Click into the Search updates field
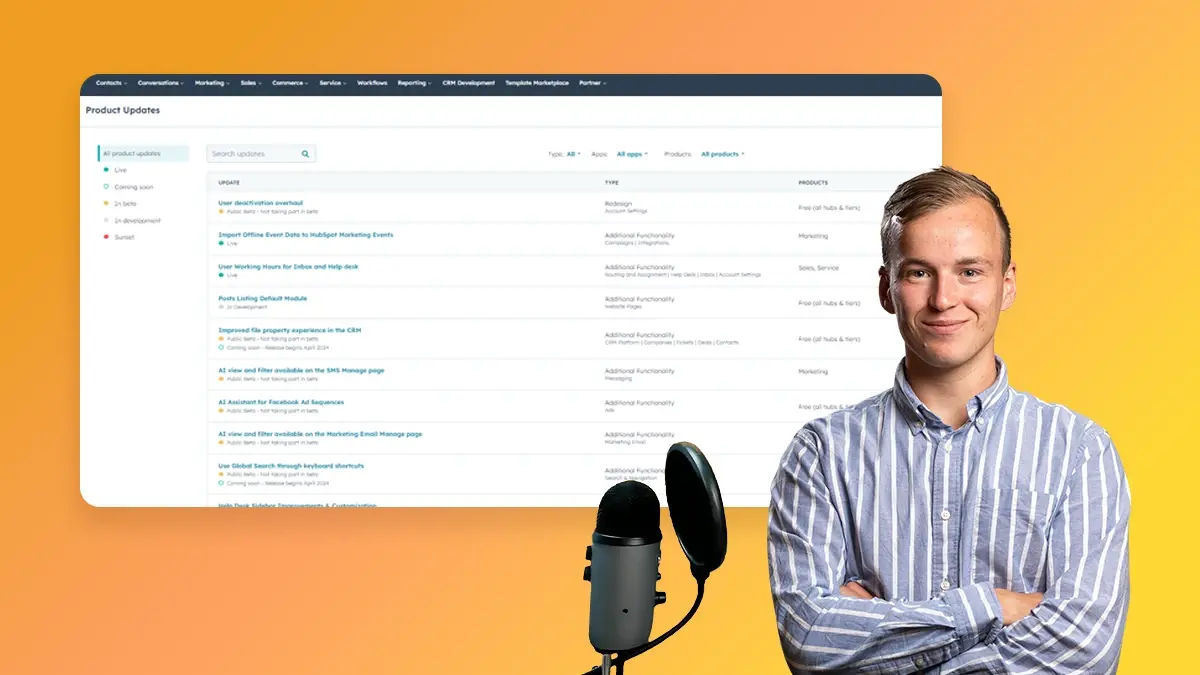1200x675 pixels. tap(253, 154)
